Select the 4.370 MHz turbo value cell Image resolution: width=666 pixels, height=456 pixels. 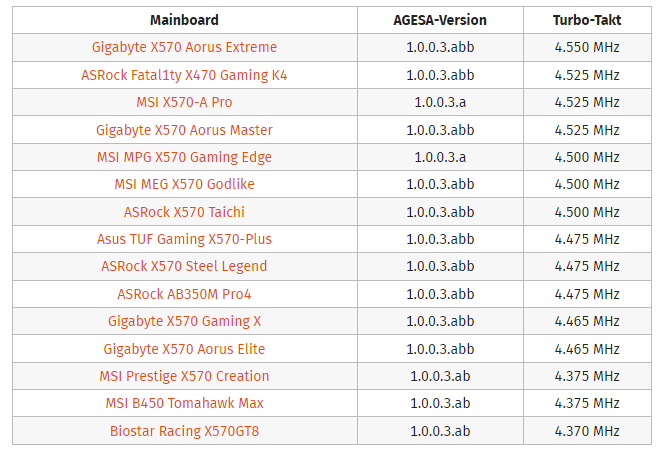tap(587, 431)
